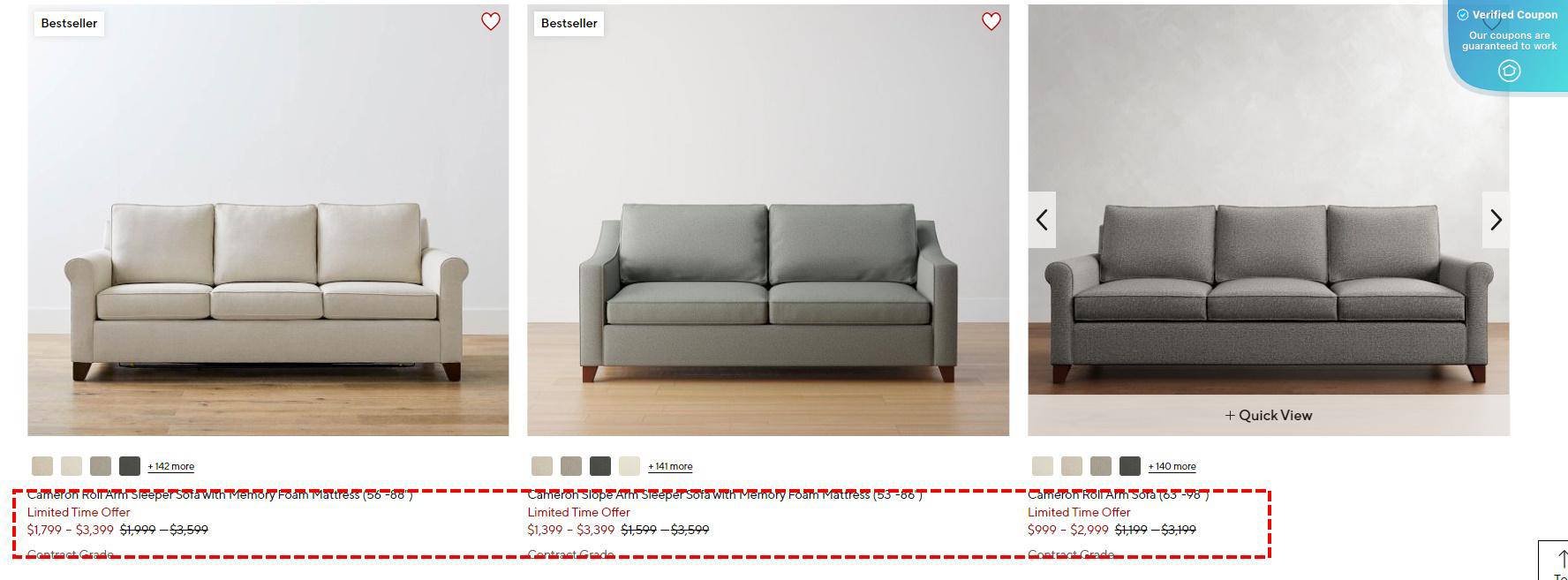The height and width of the screenshot is (580, 1568).
Task: Expand +142 more fabric options
Action: click(x=171, y=466)
